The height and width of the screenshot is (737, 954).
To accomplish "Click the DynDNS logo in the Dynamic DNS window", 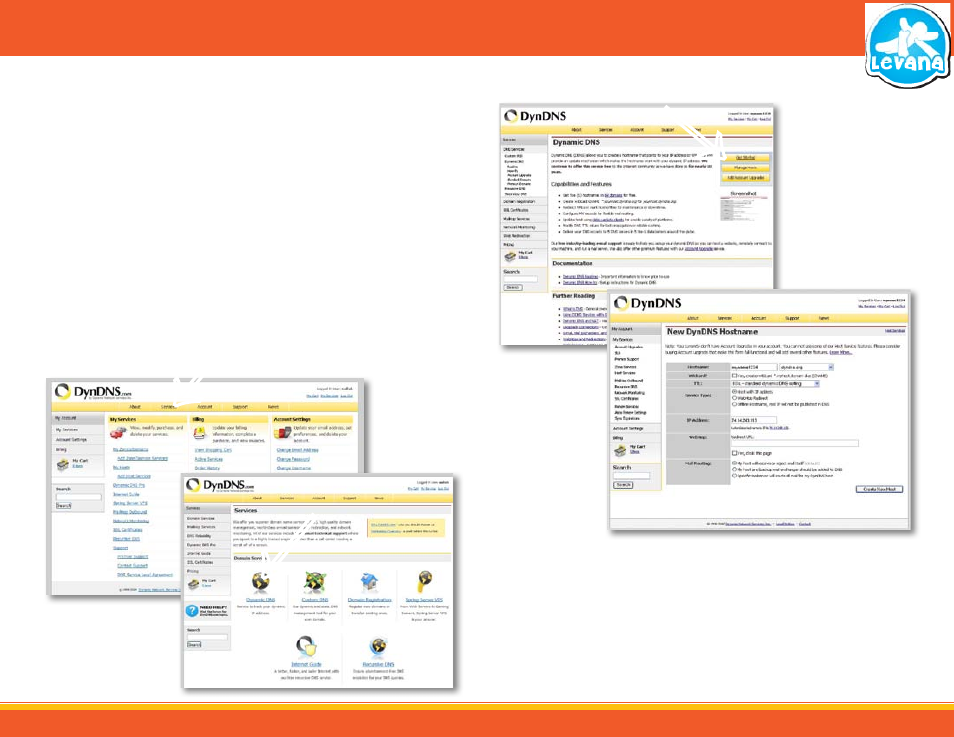I will point(535,116).
